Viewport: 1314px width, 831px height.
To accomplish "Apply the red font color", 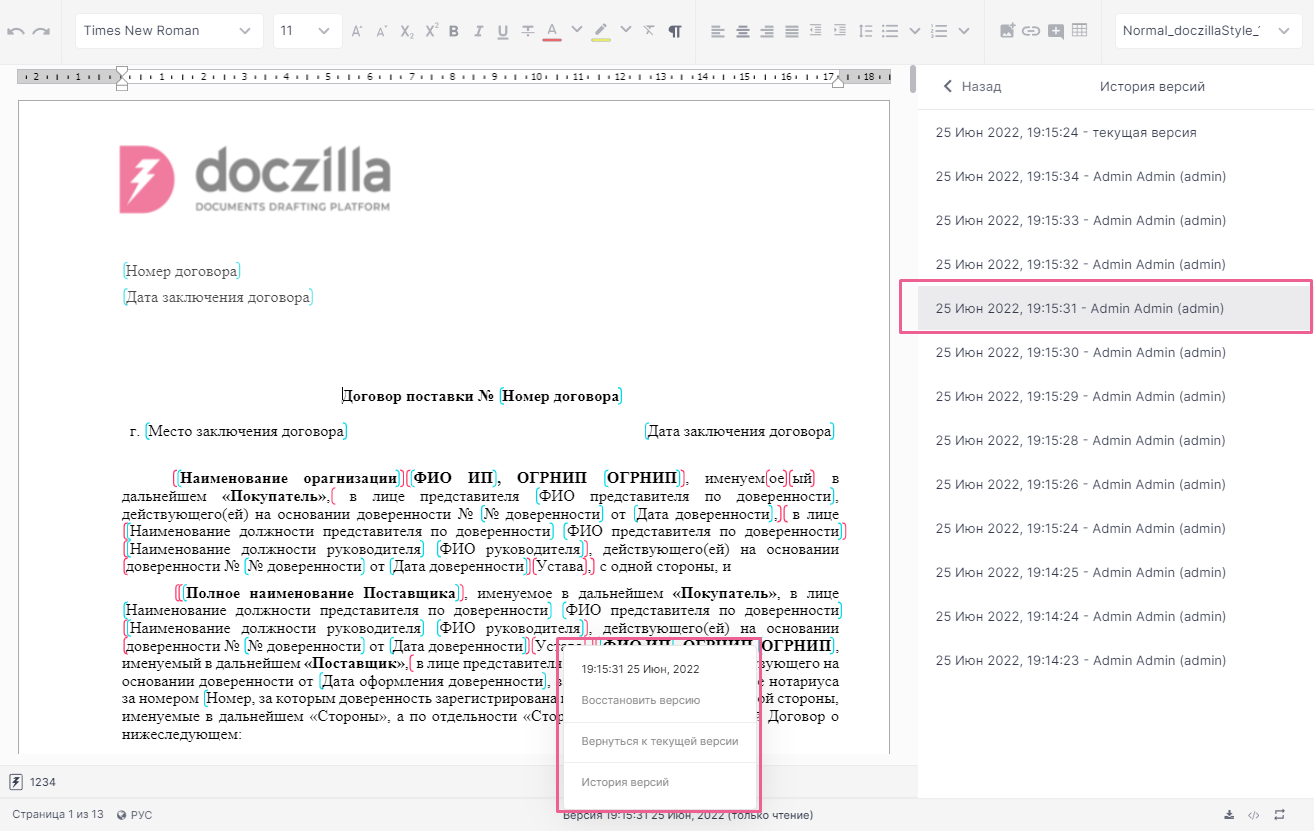I will click(x=551, y=31).
